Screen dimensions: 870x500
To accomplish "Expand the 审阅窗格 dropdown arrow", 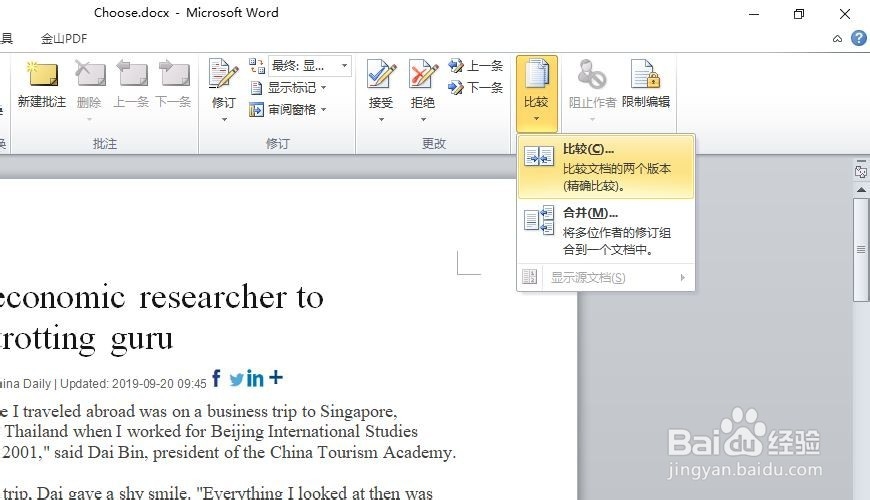I will pos(323,110).
